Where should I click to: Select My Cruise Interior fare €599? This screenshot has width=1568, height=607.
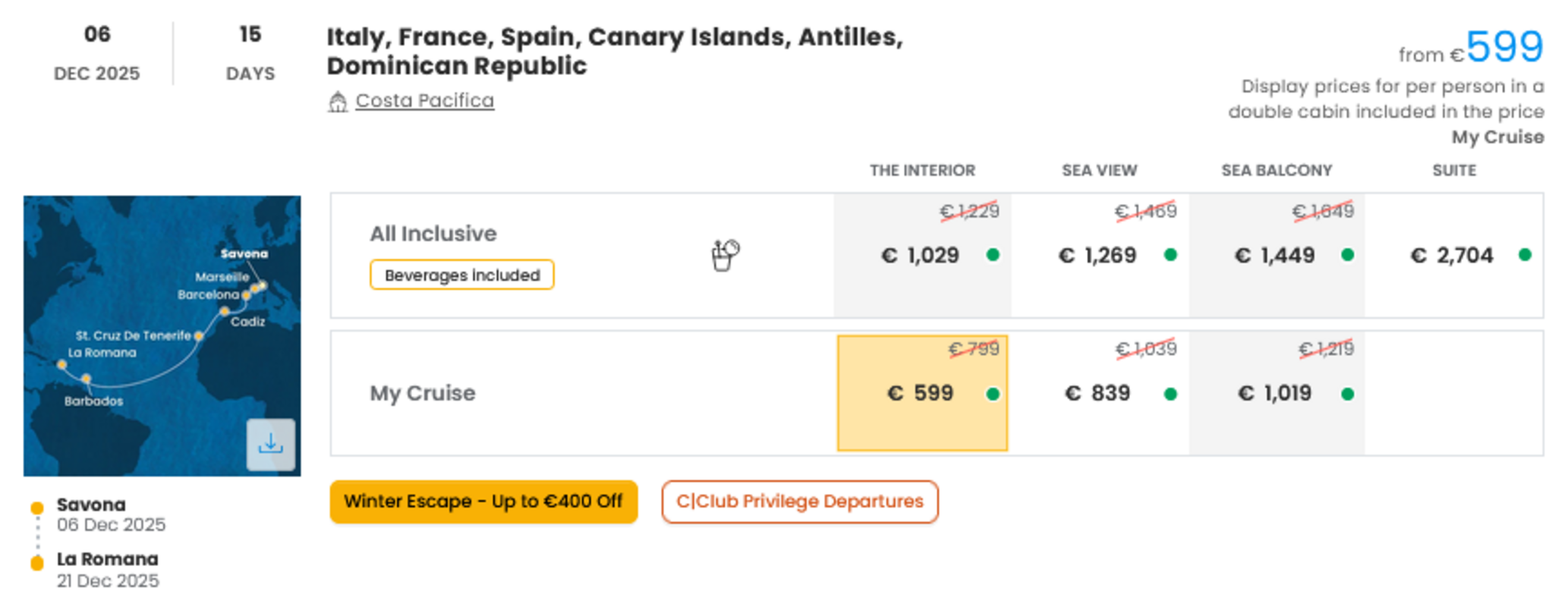[x=922, y=393]
